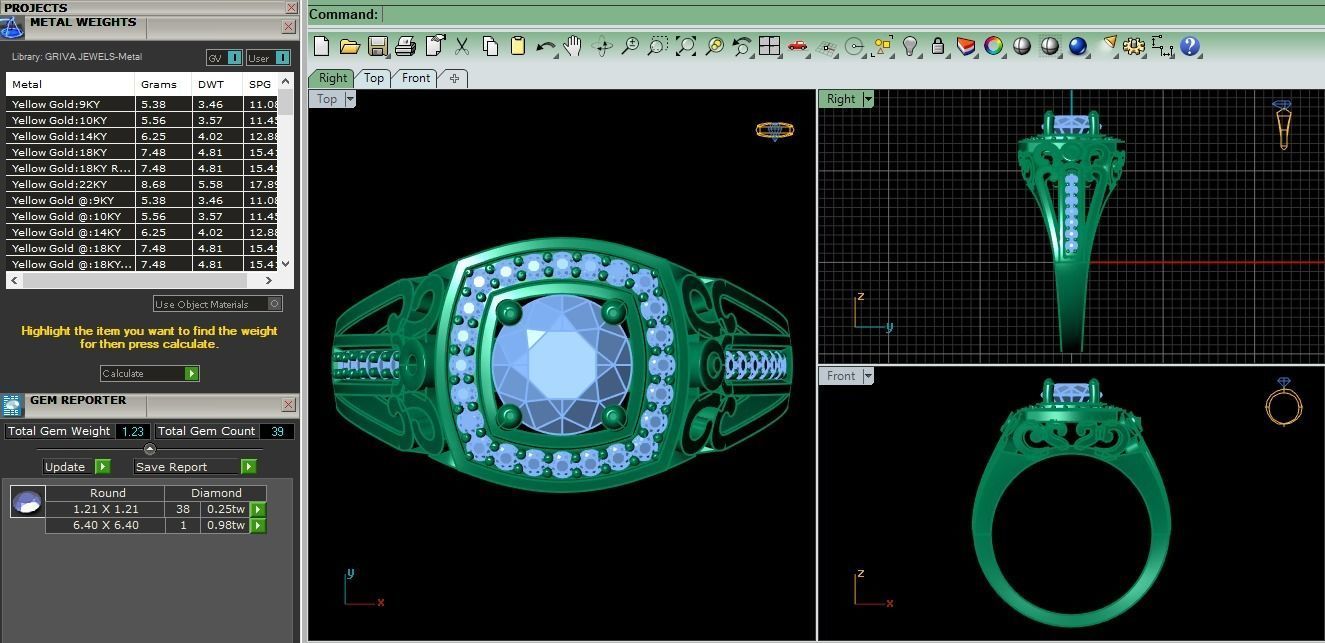Click the metal list horizontal scrollbar right arrow

point(268,281)
